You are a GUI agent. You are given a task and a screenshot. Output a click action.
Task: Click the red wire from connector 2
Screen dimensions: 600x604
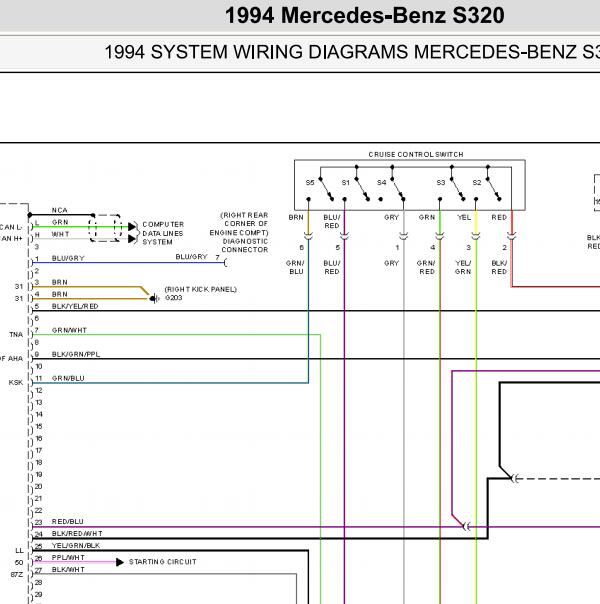click(x=555, y=287)
